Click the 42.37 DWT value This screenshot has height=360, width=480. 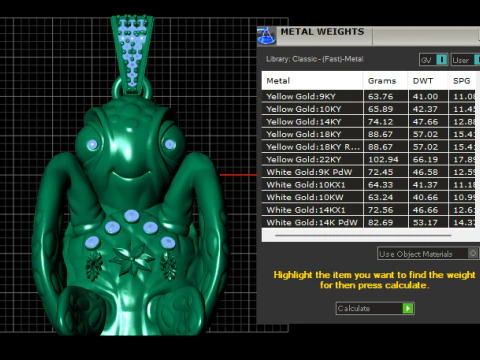[x=425, y=109]
